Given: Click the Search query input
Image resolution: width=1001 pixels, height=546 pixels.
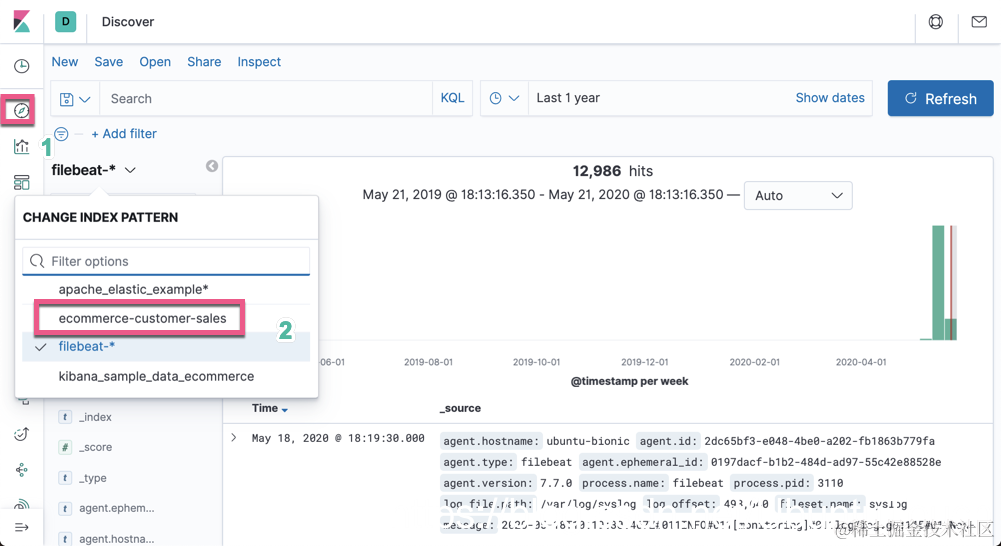Looking at the screenshot, I should [266, 98].
